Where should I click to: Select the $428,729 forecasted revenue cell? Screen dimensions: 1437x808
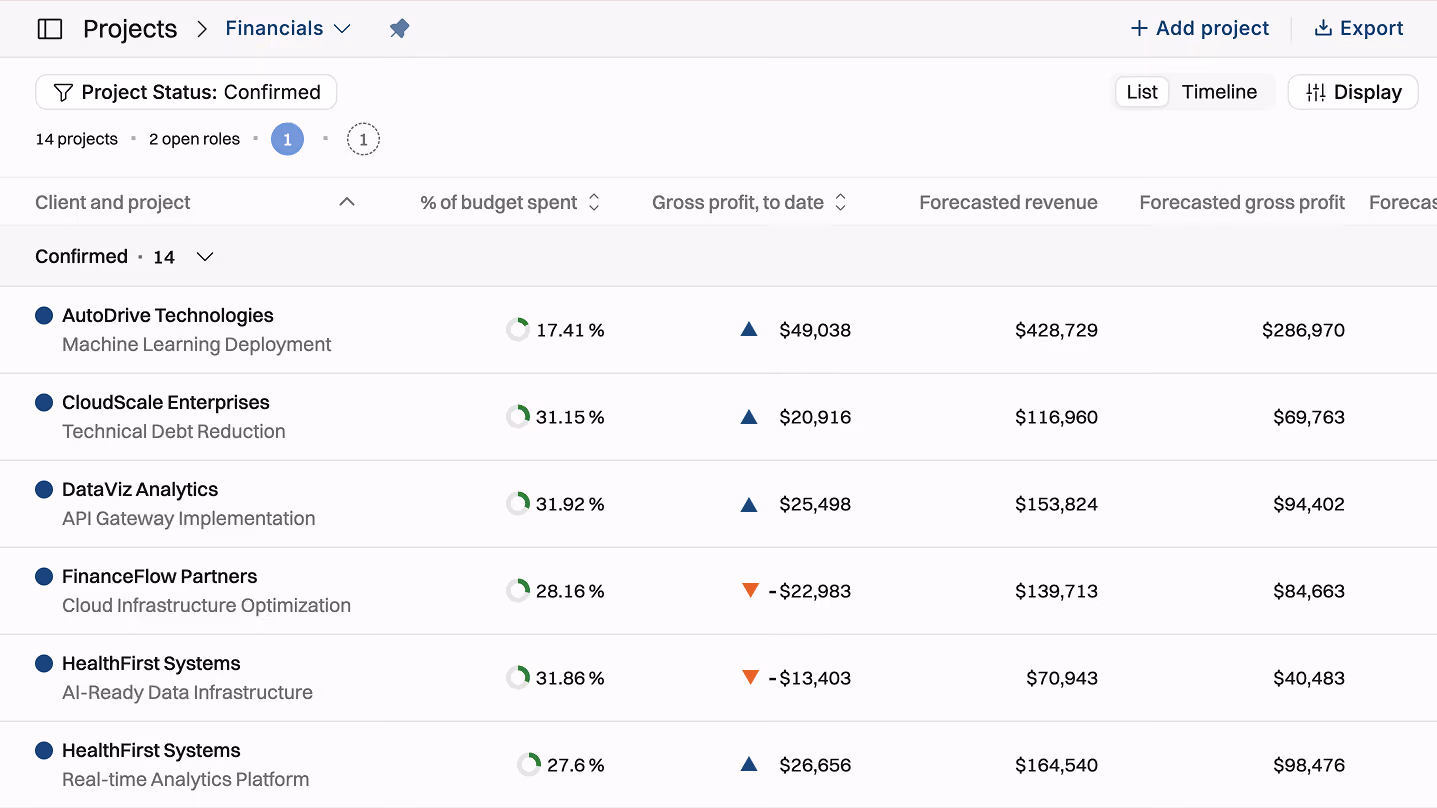1056,330
